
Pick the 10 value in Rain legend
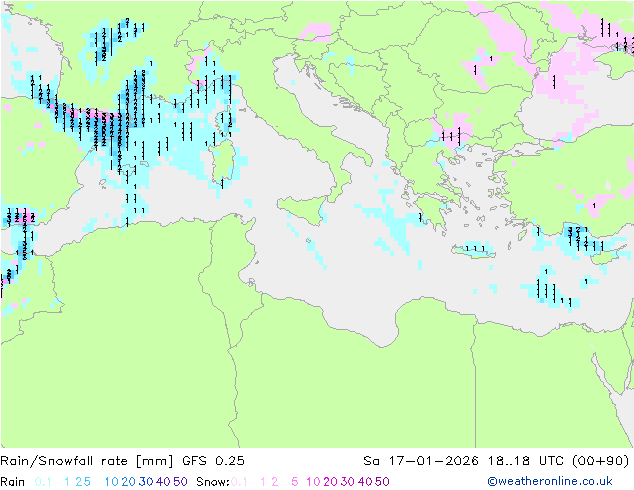111,482
